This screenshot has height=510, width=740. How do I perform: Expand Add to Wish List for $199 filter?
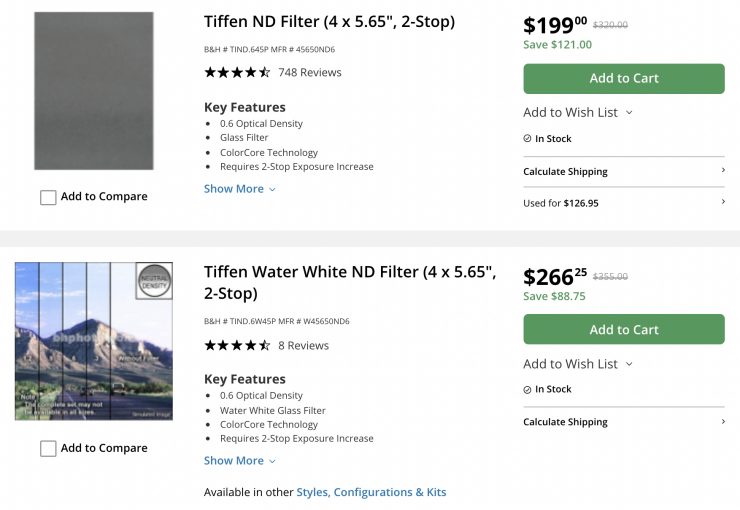click(578, 112)
